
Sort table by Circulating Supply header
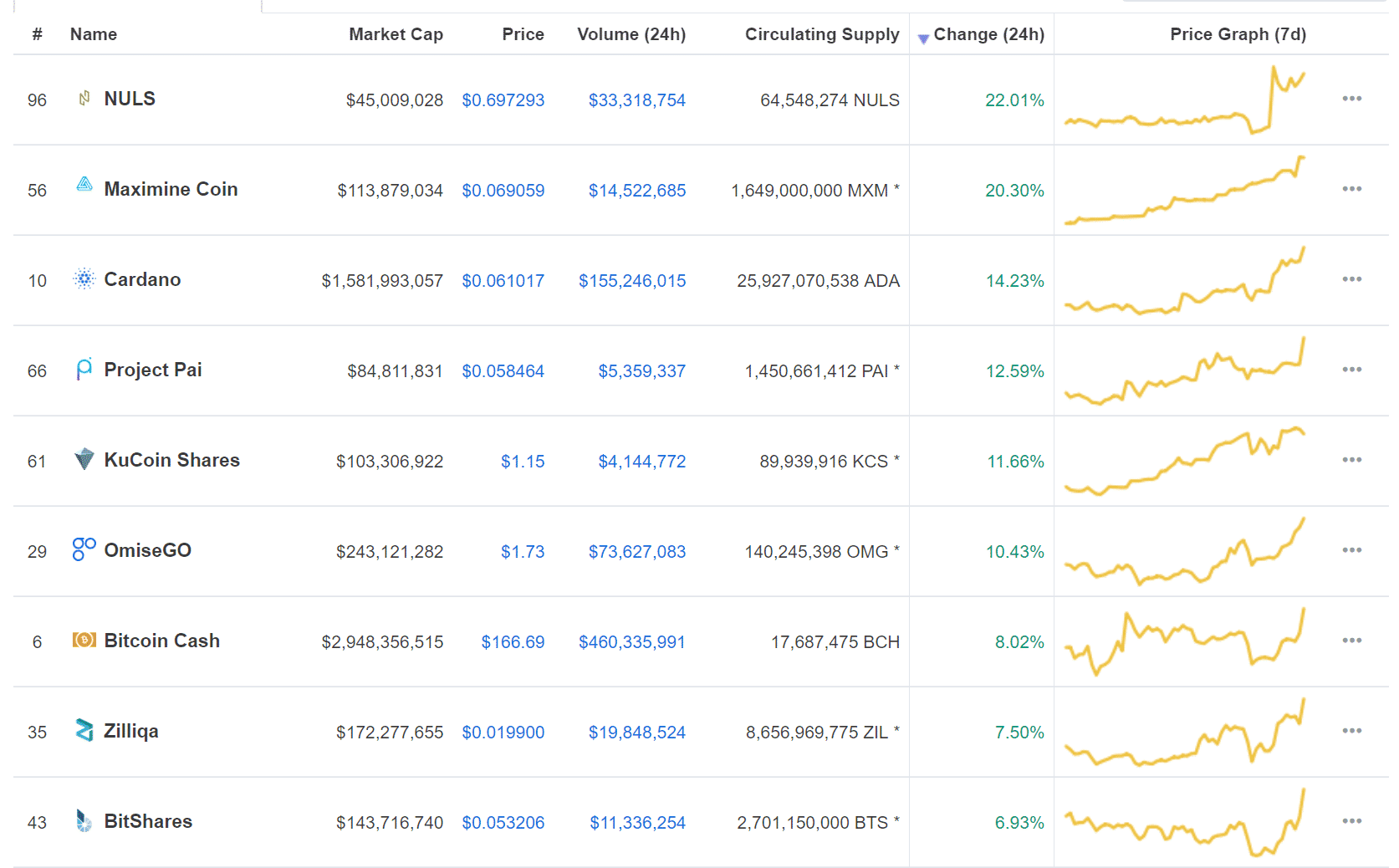pos(822,34)
